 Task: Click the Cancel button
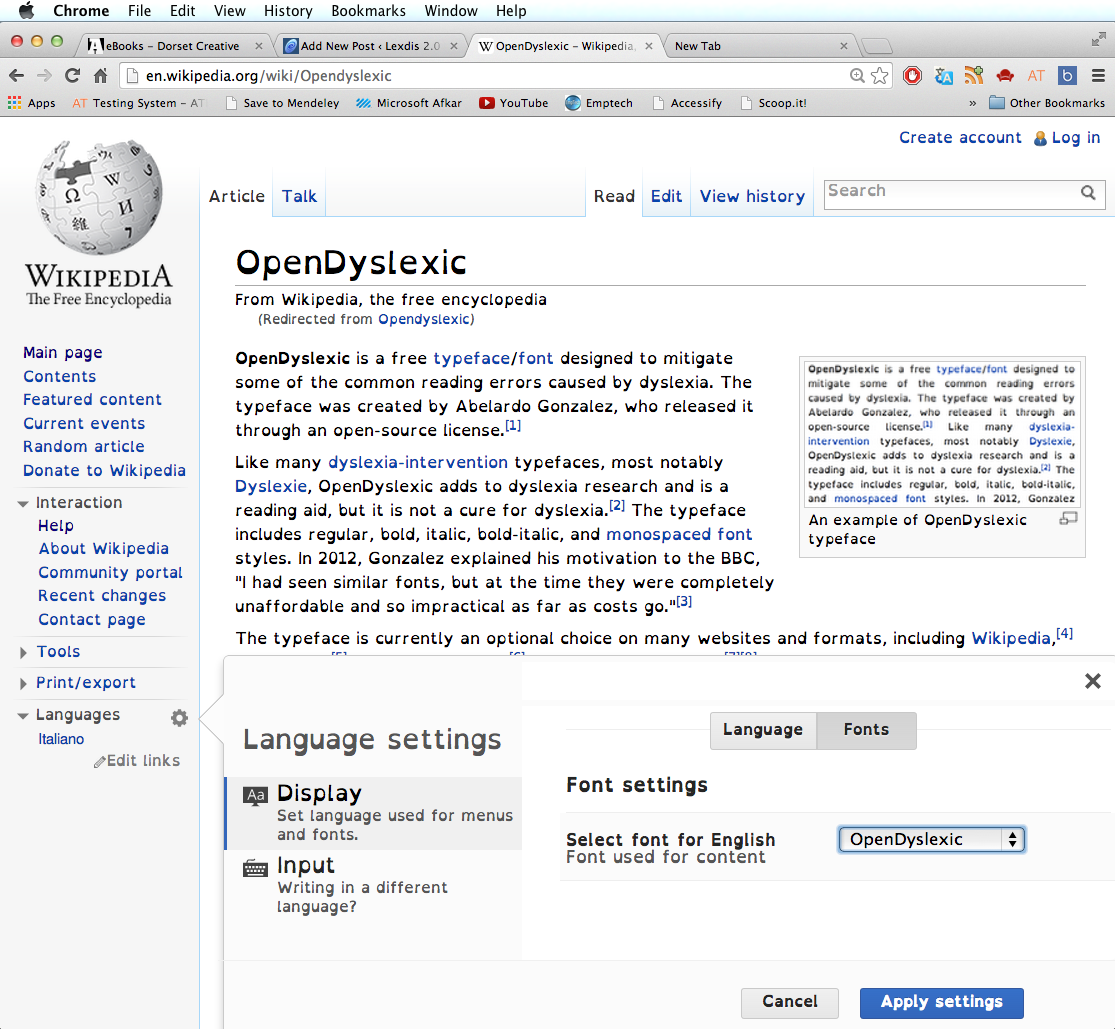pos(789,1003)
